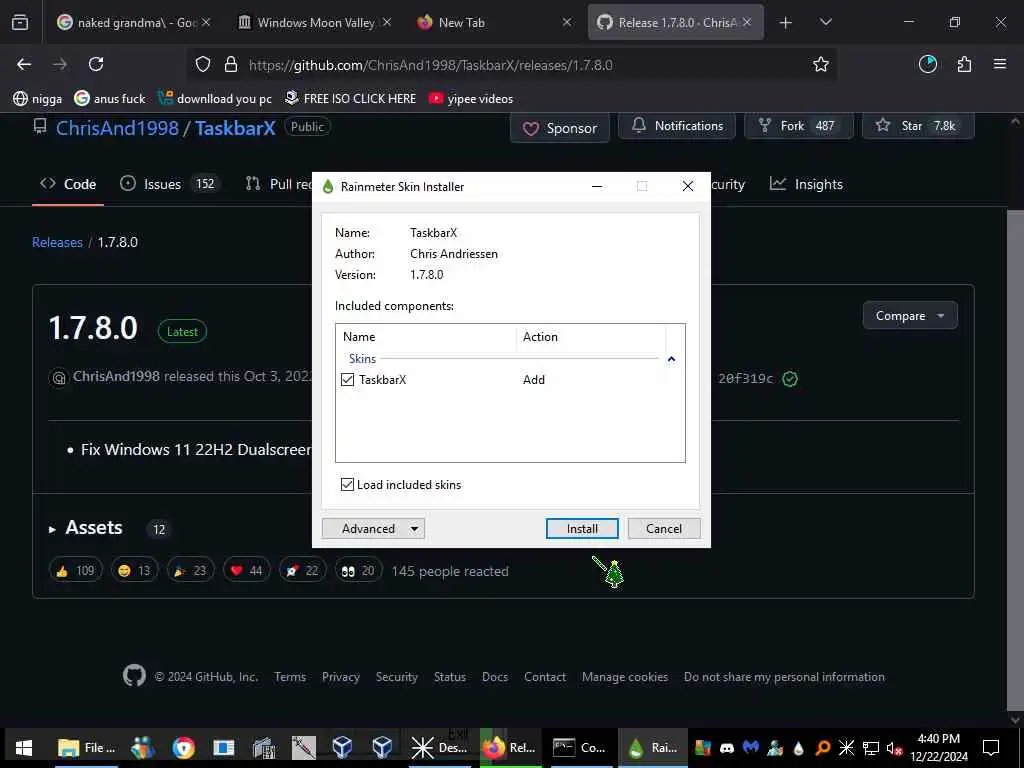
Task: Open the Privacy footer link
Action: (x=341, y=677)
